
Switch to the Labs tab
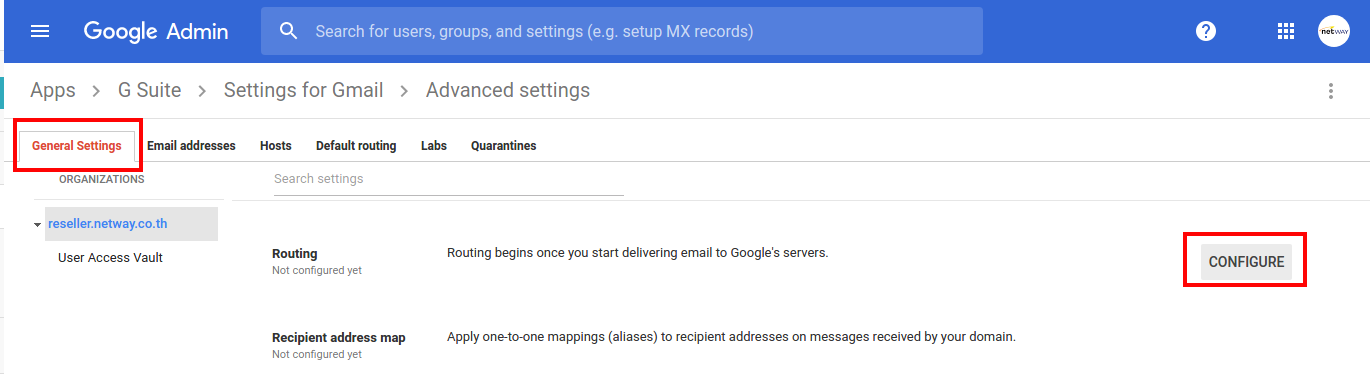tap(434, 146)
